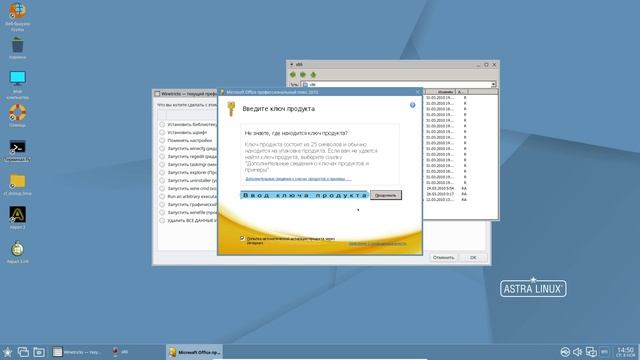This screenshot has width=640, height=360.
Task: Click the green up-folder arrow in file browser
Action: 313,75
